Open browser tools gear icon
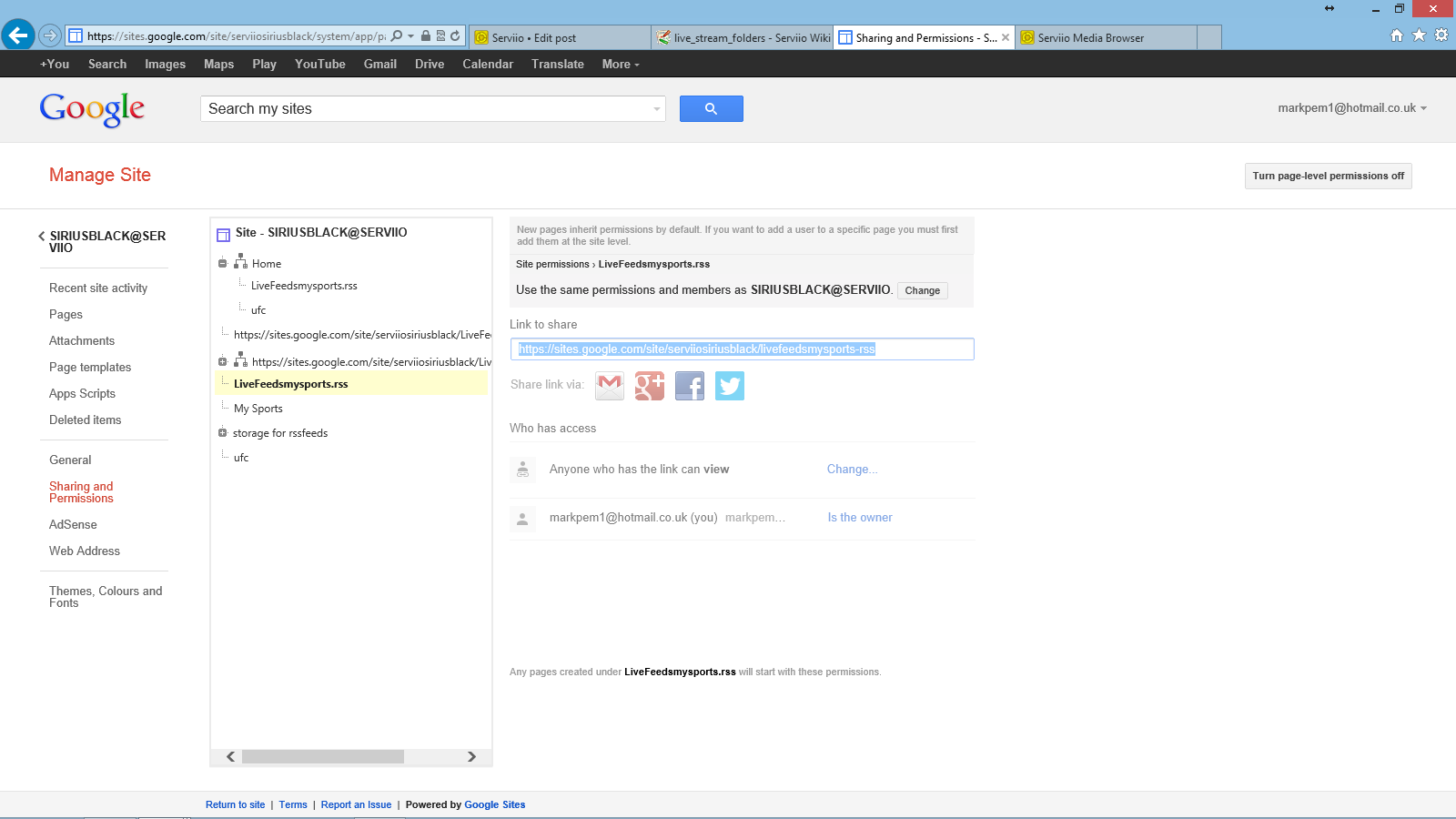 pyautogui.click(x=1441, y=35)
